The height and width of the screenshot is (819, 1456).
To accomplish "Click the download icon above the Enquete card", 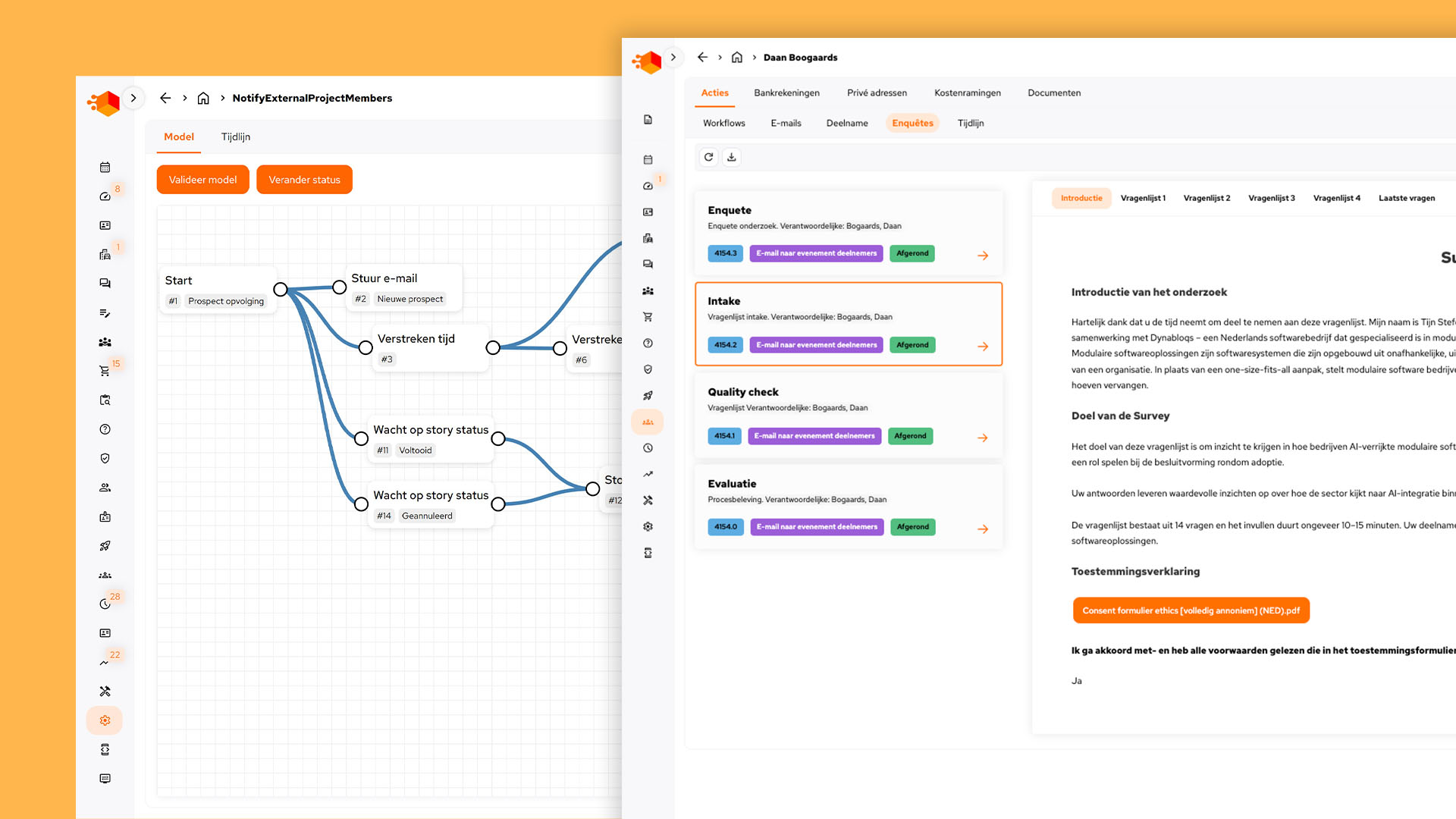I will [x=731, y=157].
